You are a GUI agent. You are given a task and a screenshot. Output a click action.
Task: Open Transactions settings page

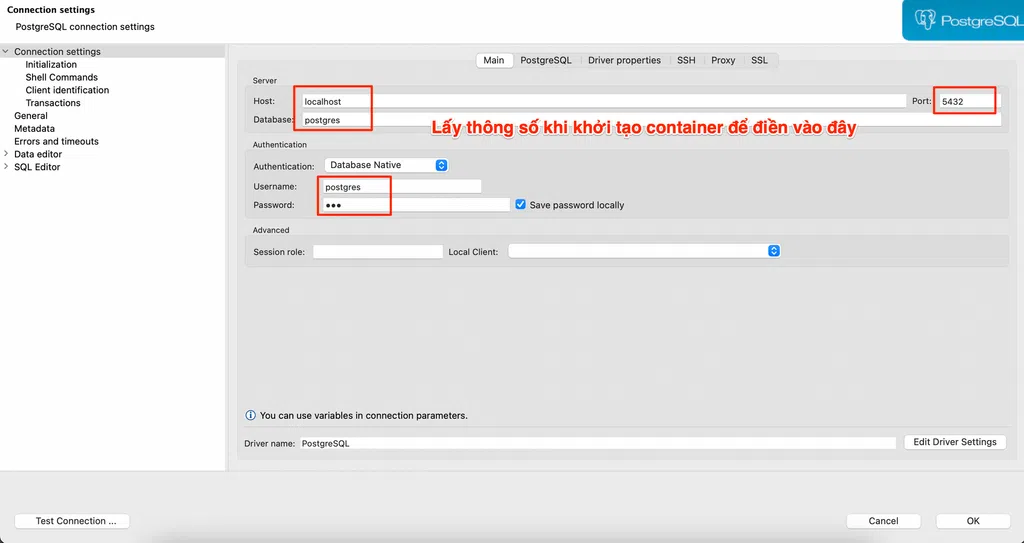tap(53, 103)
